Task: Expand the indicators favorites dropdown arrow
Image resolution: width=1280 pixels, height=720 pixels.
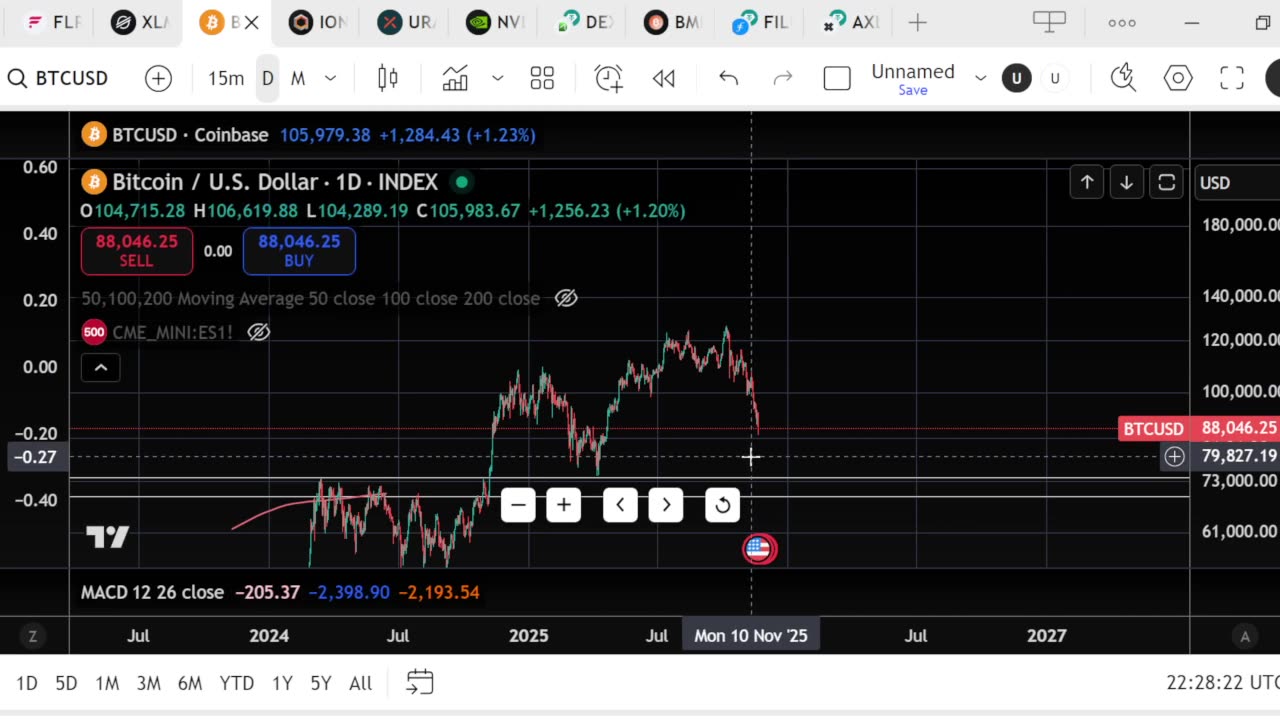Action: (497, 78)
